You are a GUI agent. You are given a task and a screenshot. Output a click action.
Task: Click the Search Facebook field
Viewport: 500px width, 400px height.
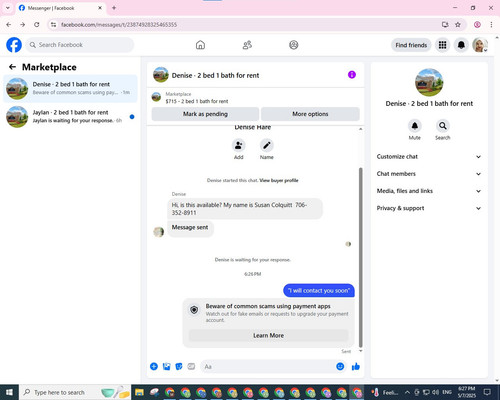pos(80,45)
